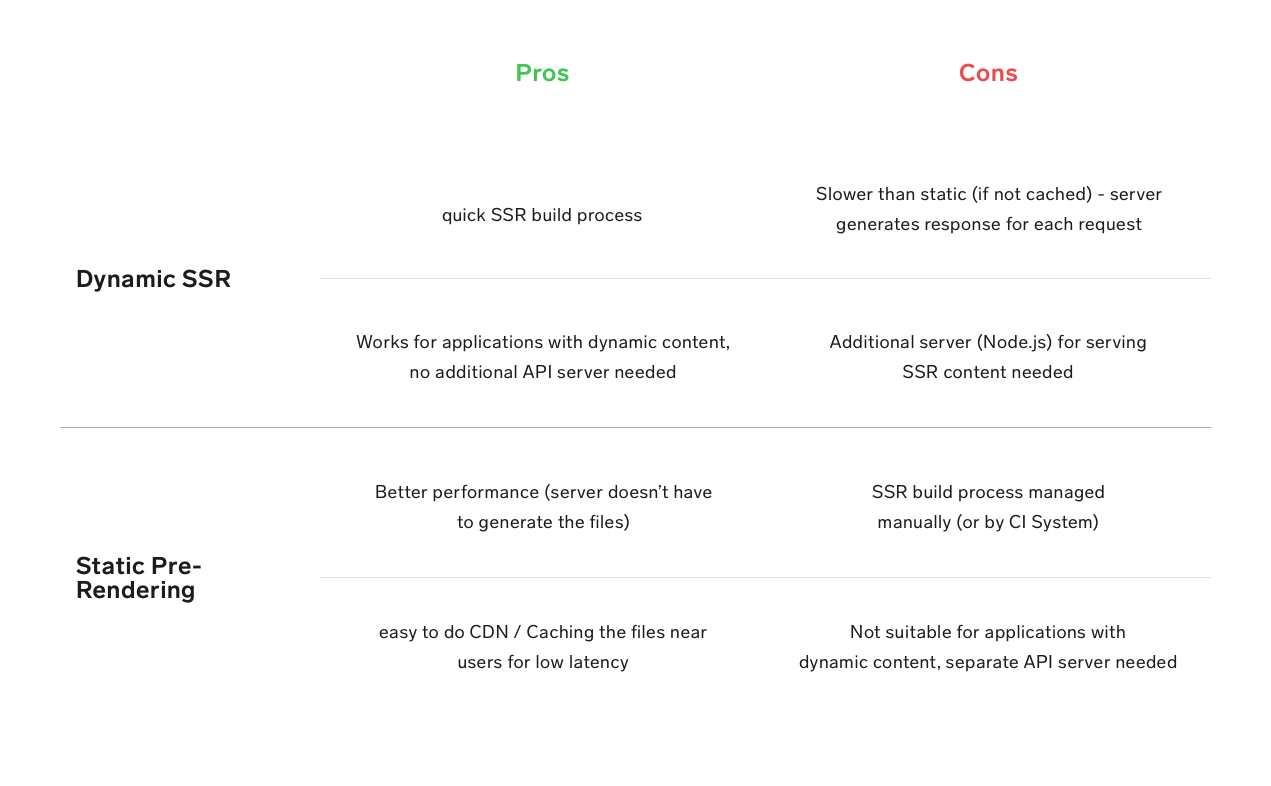Click the "Better performance" pro cell

click(x=543, y=506)
